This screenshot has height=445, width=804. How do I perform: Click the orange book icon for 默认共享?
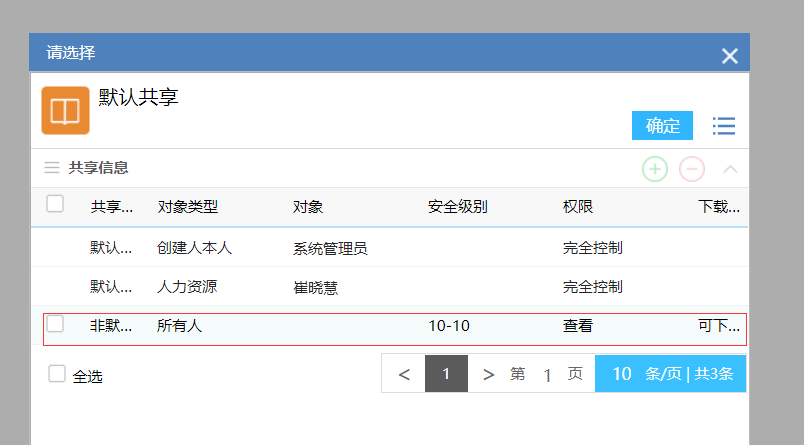pyautogui.click(x=65, y=110)
